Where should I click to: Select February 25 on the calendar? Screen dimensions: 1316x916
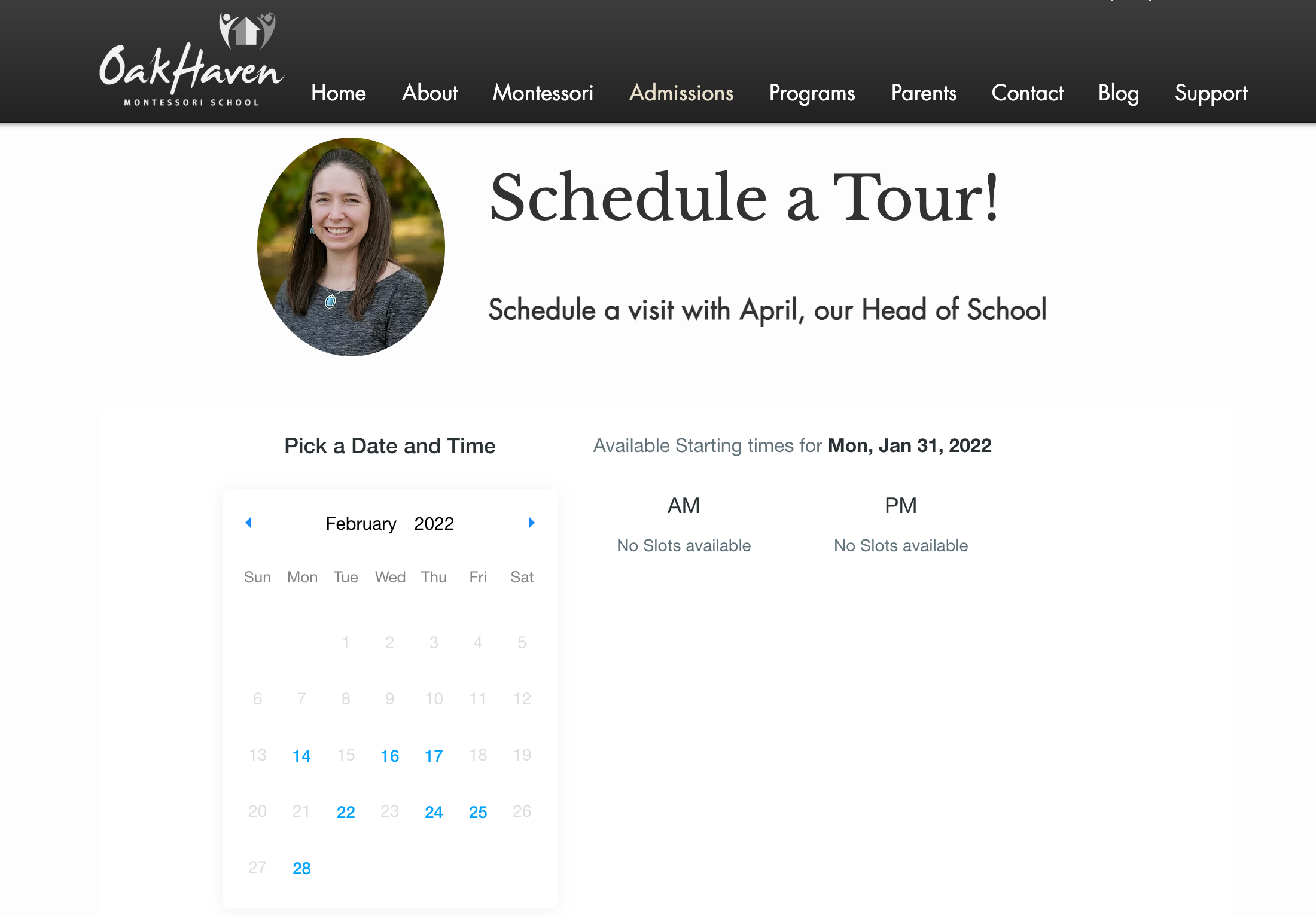(477, 811)
